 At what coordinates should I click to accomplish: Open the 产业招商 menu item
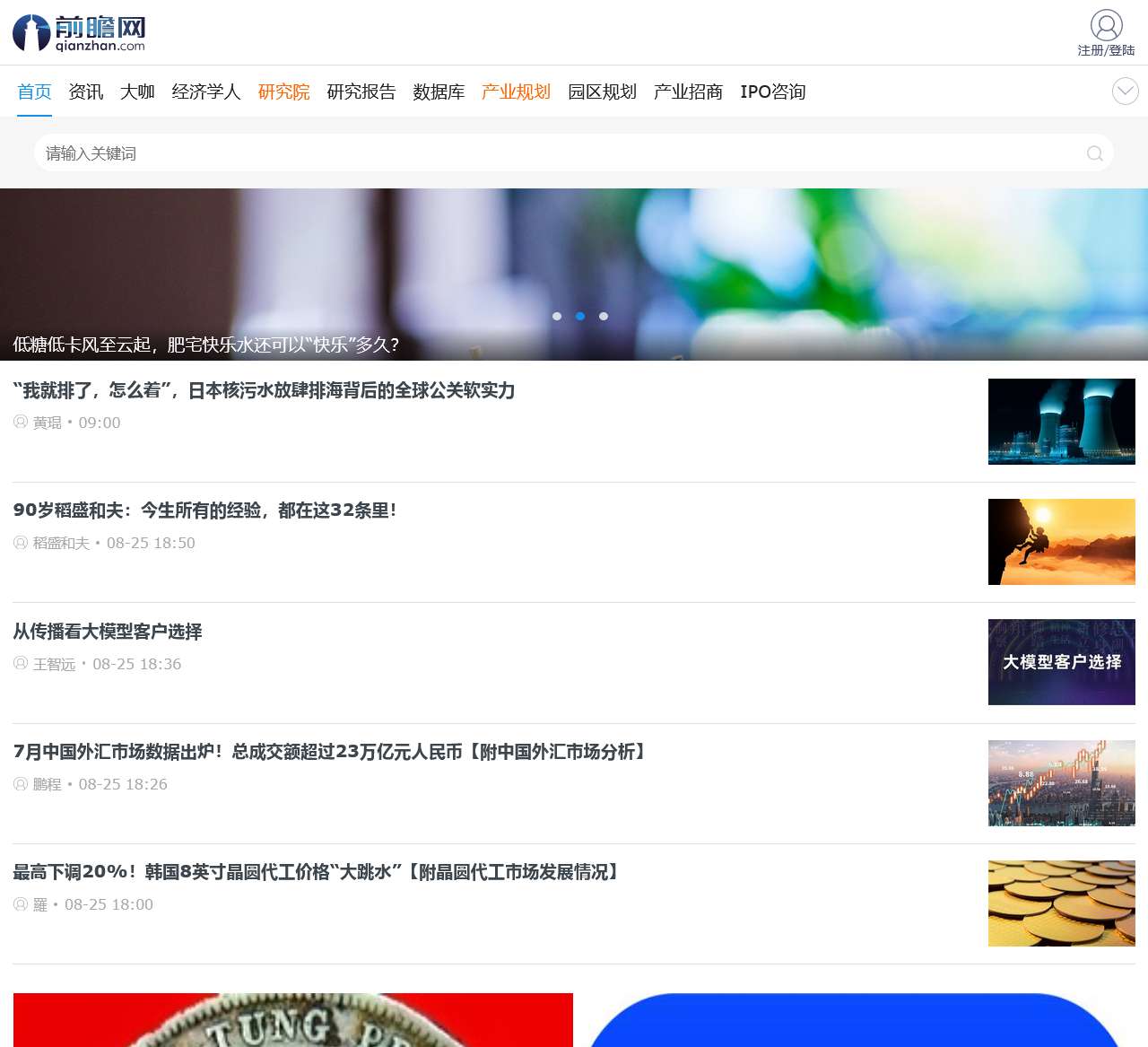pos(688,92)
